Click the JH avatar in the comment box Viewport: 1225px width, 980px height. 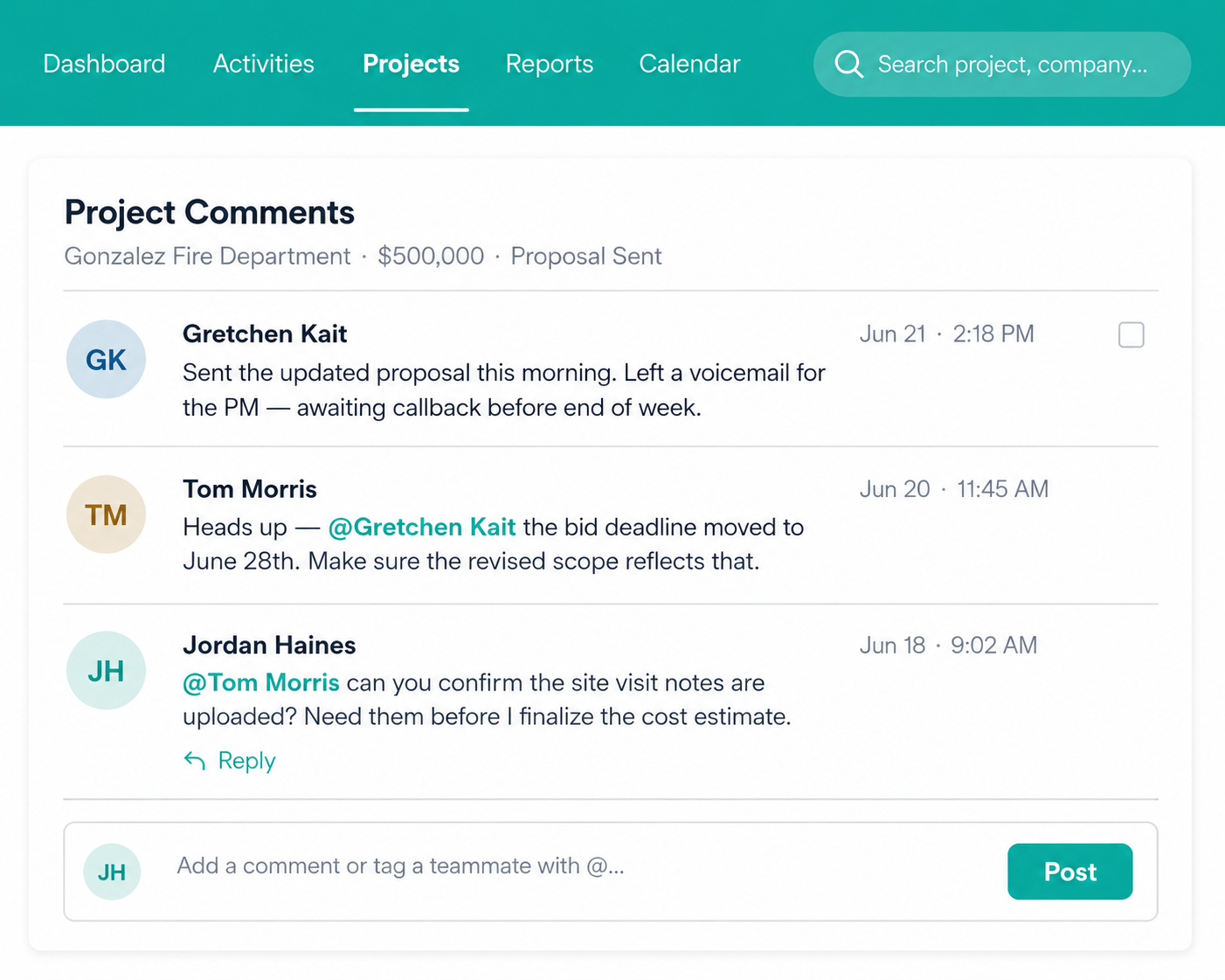[x=112, y=872]
